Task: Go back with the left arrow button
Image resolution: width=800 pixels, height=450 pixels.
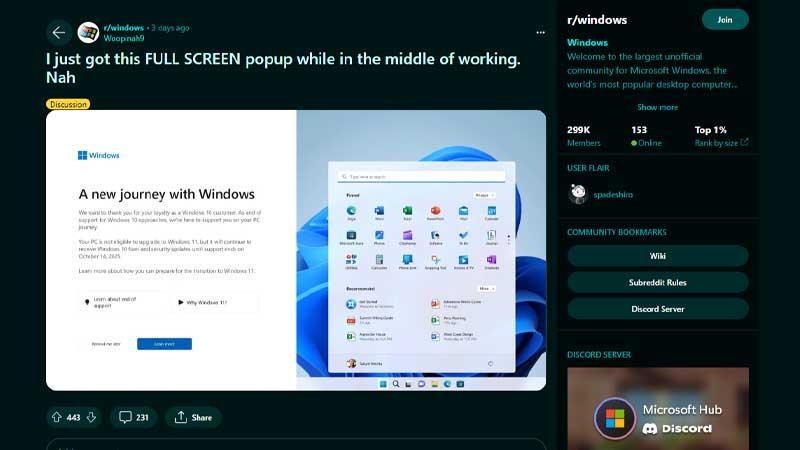Action: click(59, 33)
